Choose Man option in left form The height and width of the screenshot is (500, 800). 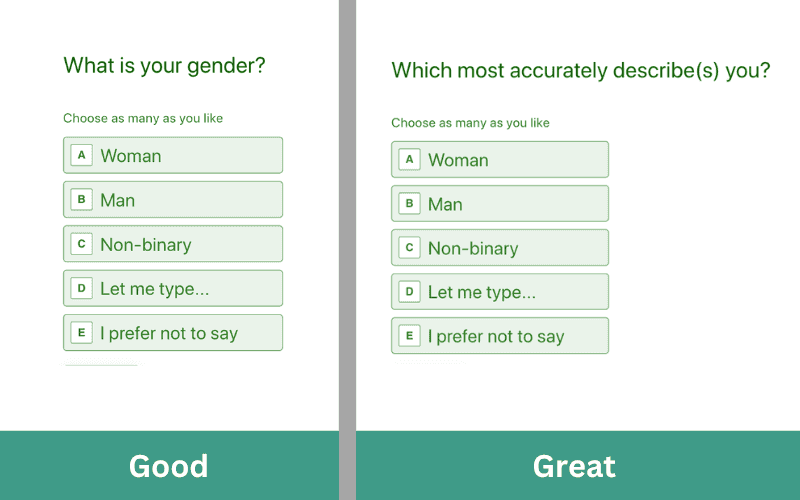(x=172, y=200)
